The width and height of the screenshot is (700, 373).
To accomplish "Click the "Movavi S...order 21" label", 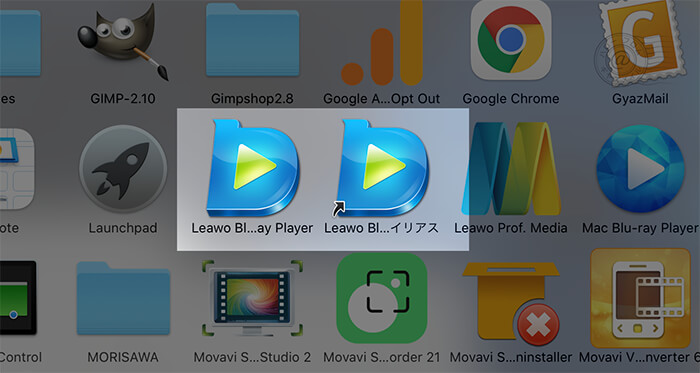I will coord(382,357).
